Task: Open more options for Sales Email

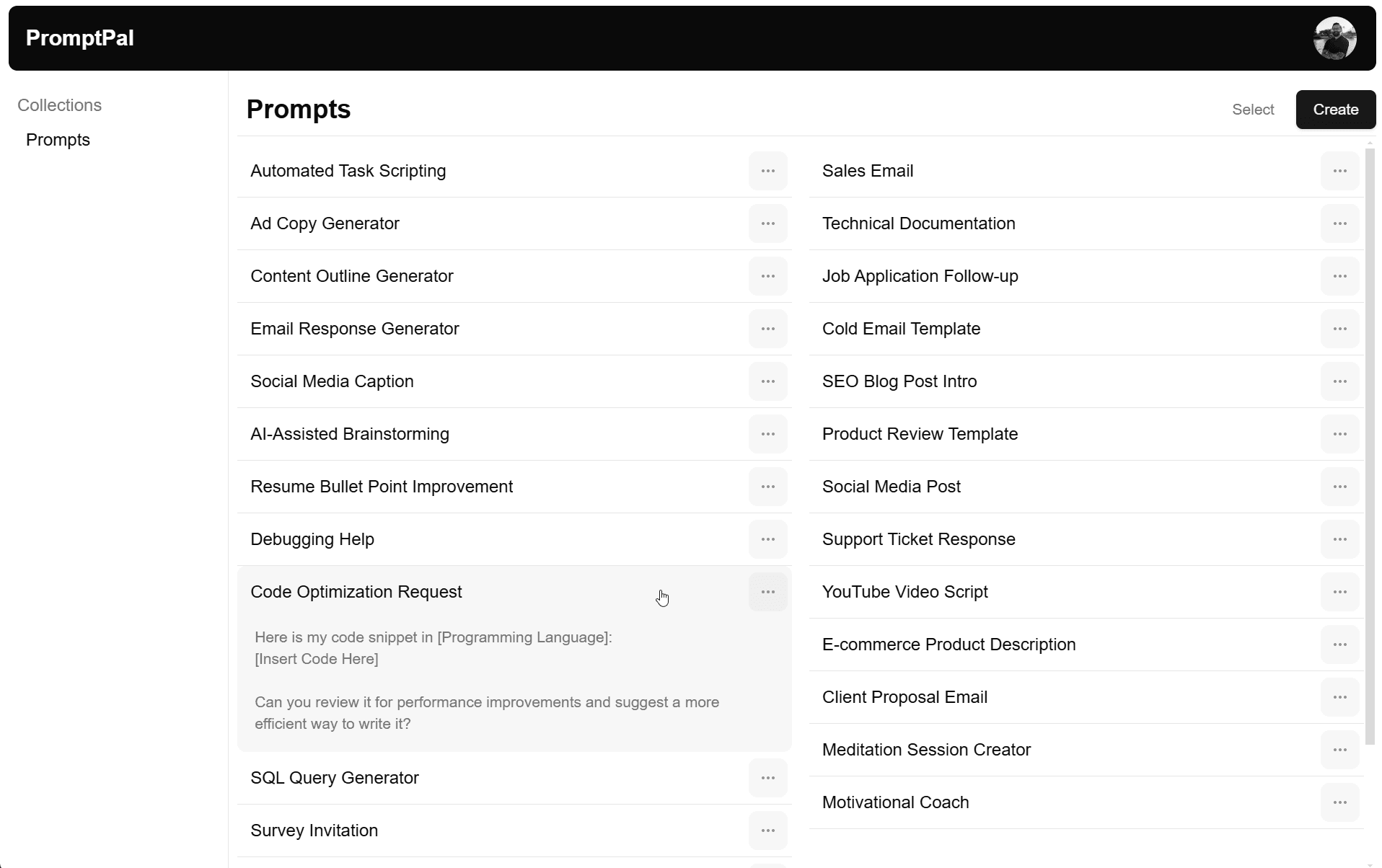Action: [x=1339, y=171]
